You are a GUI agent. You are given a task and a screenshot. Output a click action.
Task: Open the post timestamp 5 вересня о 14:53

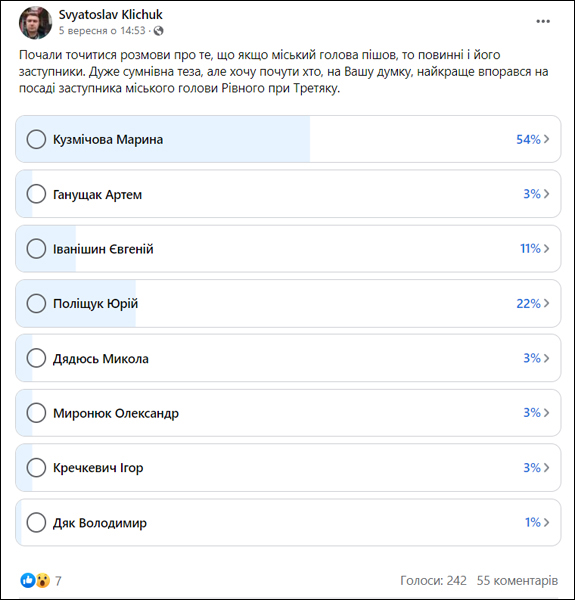[x=102, y=31]
